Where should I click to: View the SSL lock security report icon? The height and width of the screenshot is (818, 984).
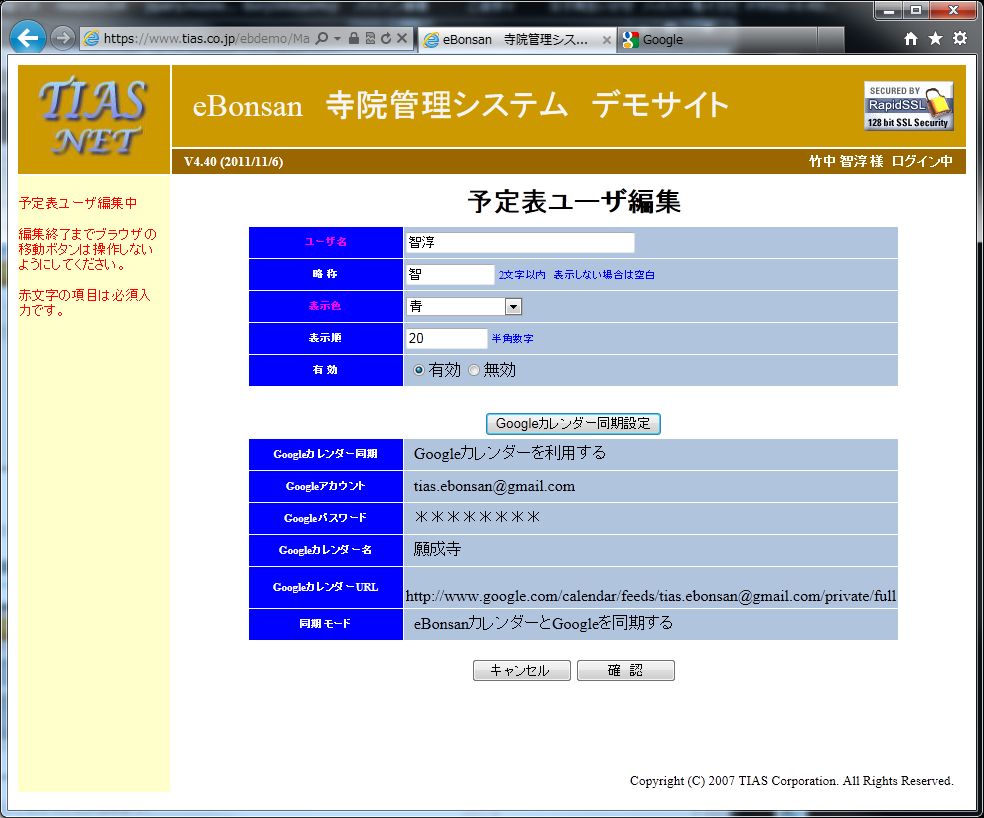click(x=353, y=38)
